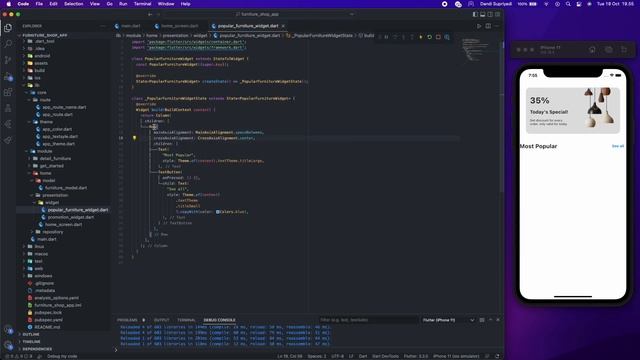Image resolution: width=640 pixels, height=360 pixels.
Task: Open the Search view in the activity bar
Action: [8, 44]
